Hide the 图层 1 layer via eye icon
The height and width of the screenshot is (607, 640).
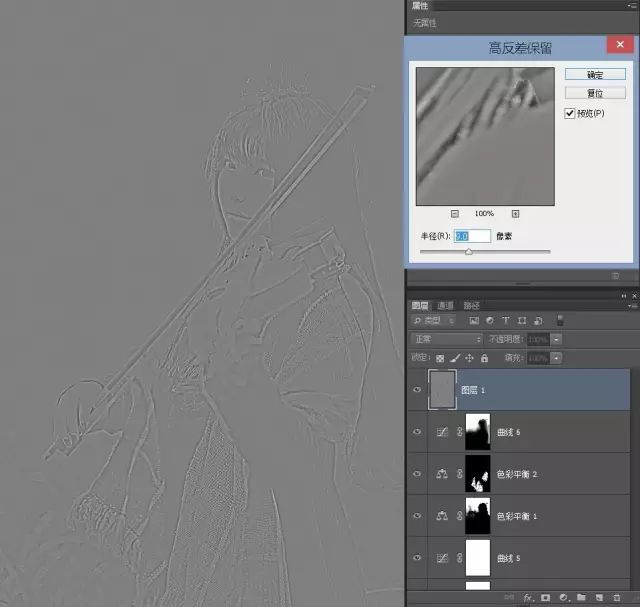(418, 390)
